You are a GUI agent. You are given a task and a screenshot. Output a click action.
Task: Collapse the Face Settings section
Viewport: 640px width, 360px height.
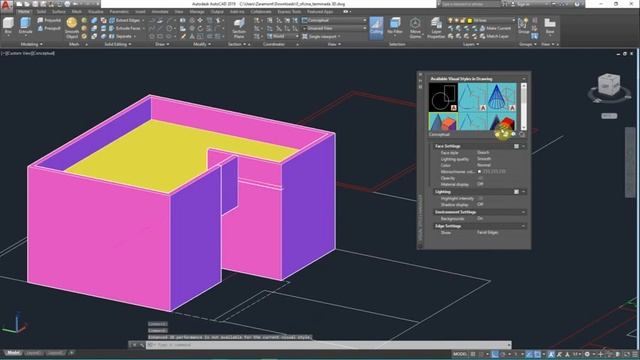(523, 146)
